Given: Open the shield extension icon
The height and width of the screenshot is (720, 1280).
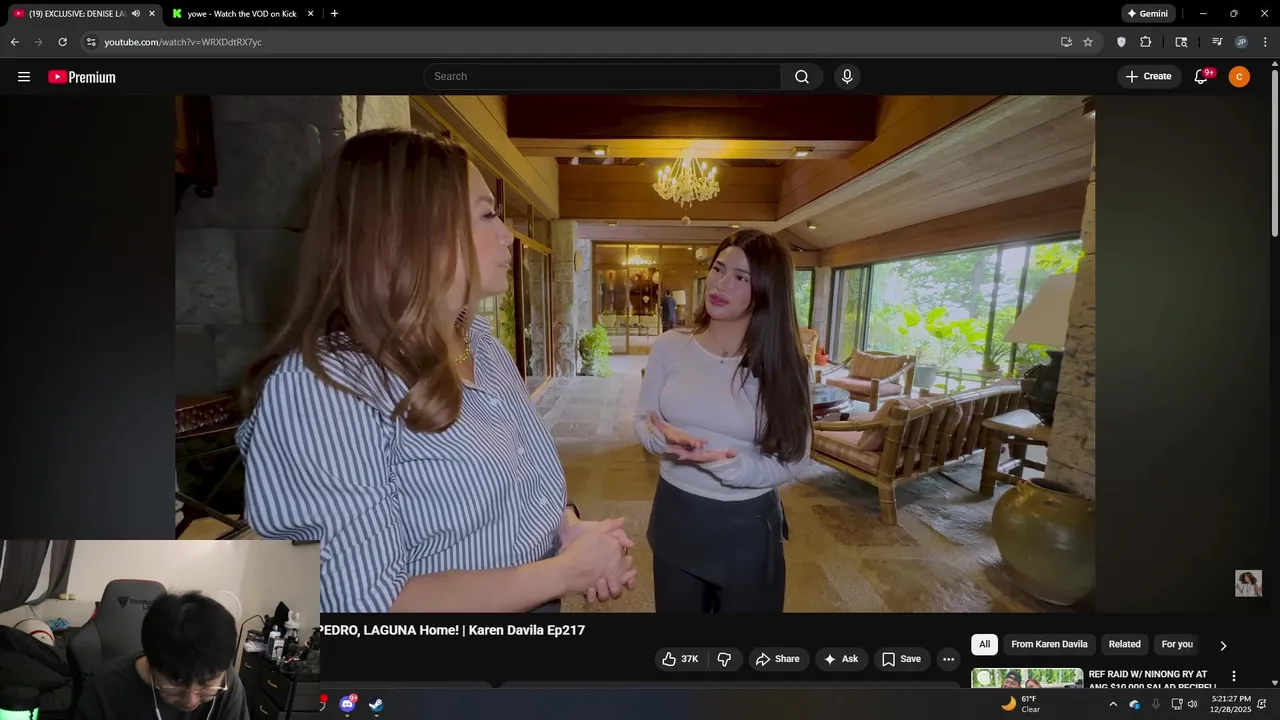Looking at the screenshot, I should (1121, 42).
